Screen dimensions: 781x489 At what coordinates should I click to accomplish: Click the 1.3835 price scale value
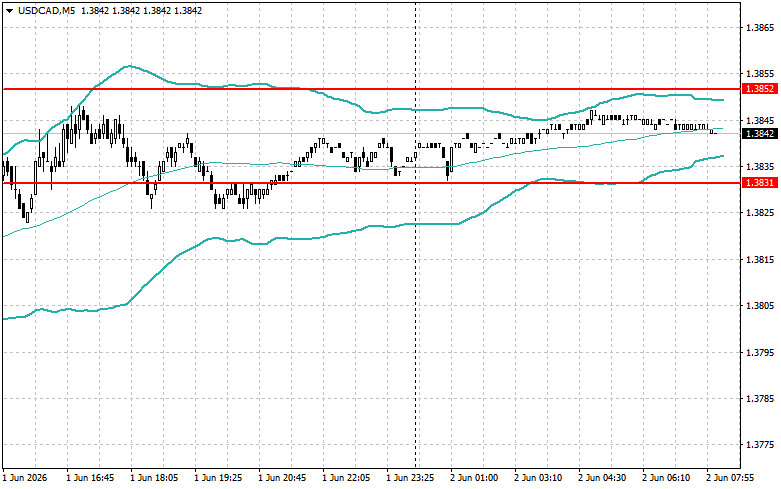(x=760, y=166)
